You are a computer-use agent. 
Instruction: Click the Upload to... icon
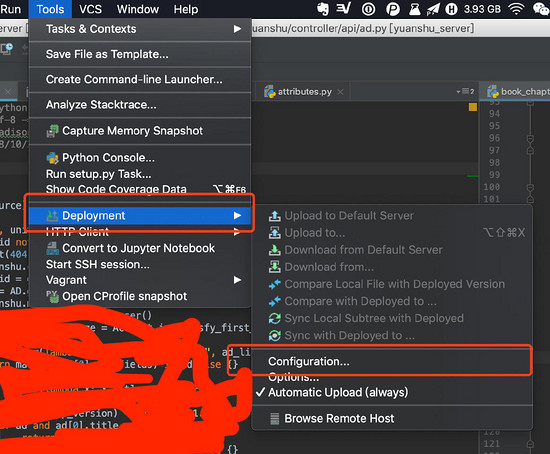point(275,233)
